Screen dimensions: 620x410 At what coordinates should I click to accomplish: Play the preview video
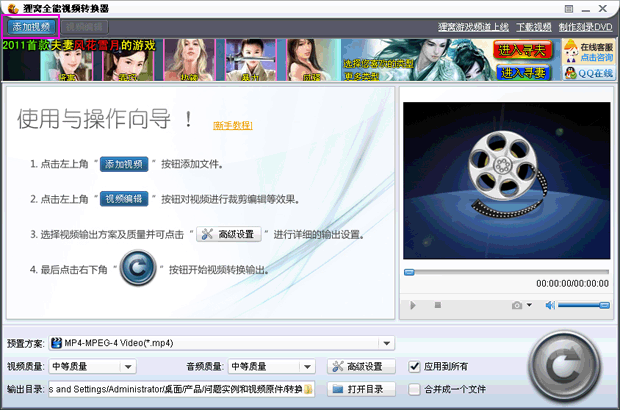pyautogui.click(x=413, y=305)
